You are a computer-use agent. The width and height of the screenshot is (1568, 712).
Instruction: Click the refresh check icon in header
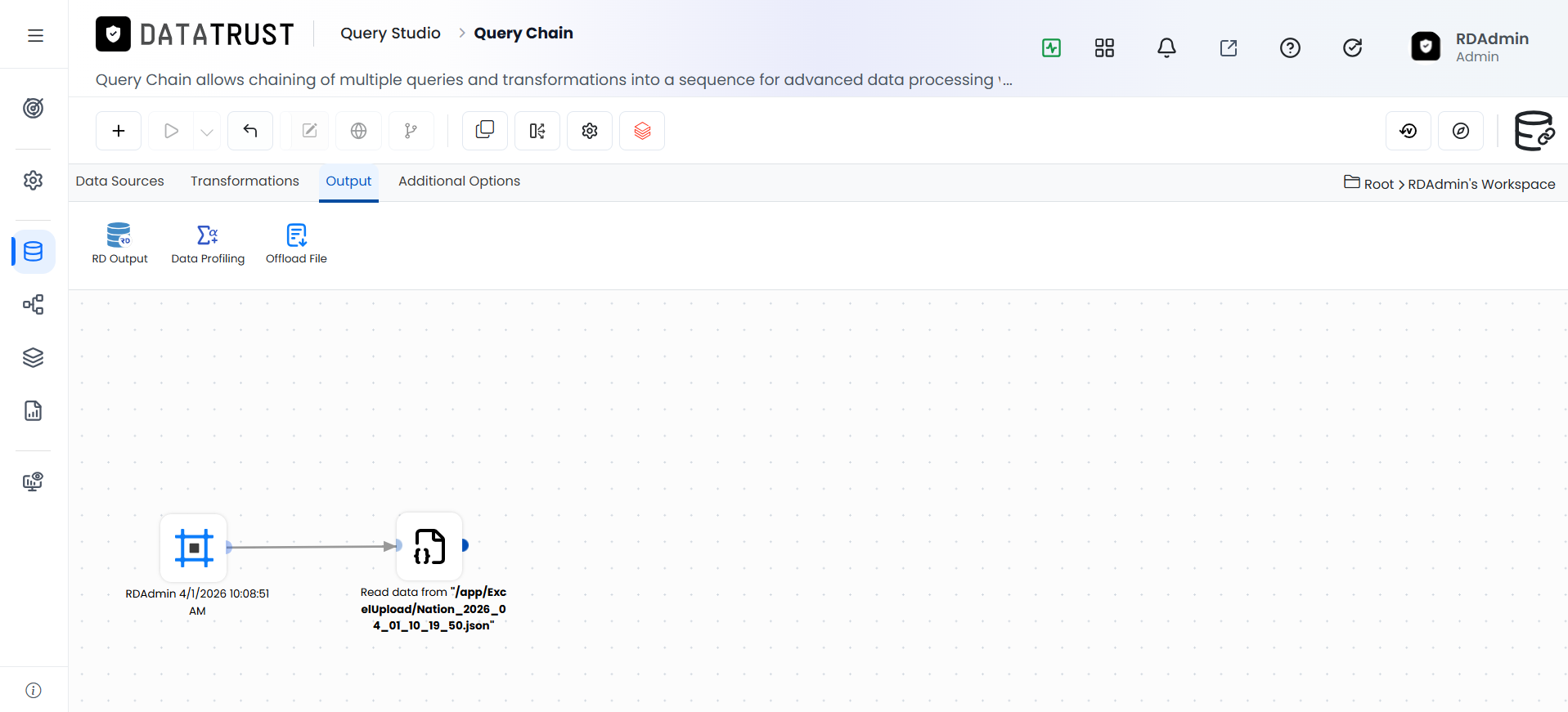coord(1353,48)
